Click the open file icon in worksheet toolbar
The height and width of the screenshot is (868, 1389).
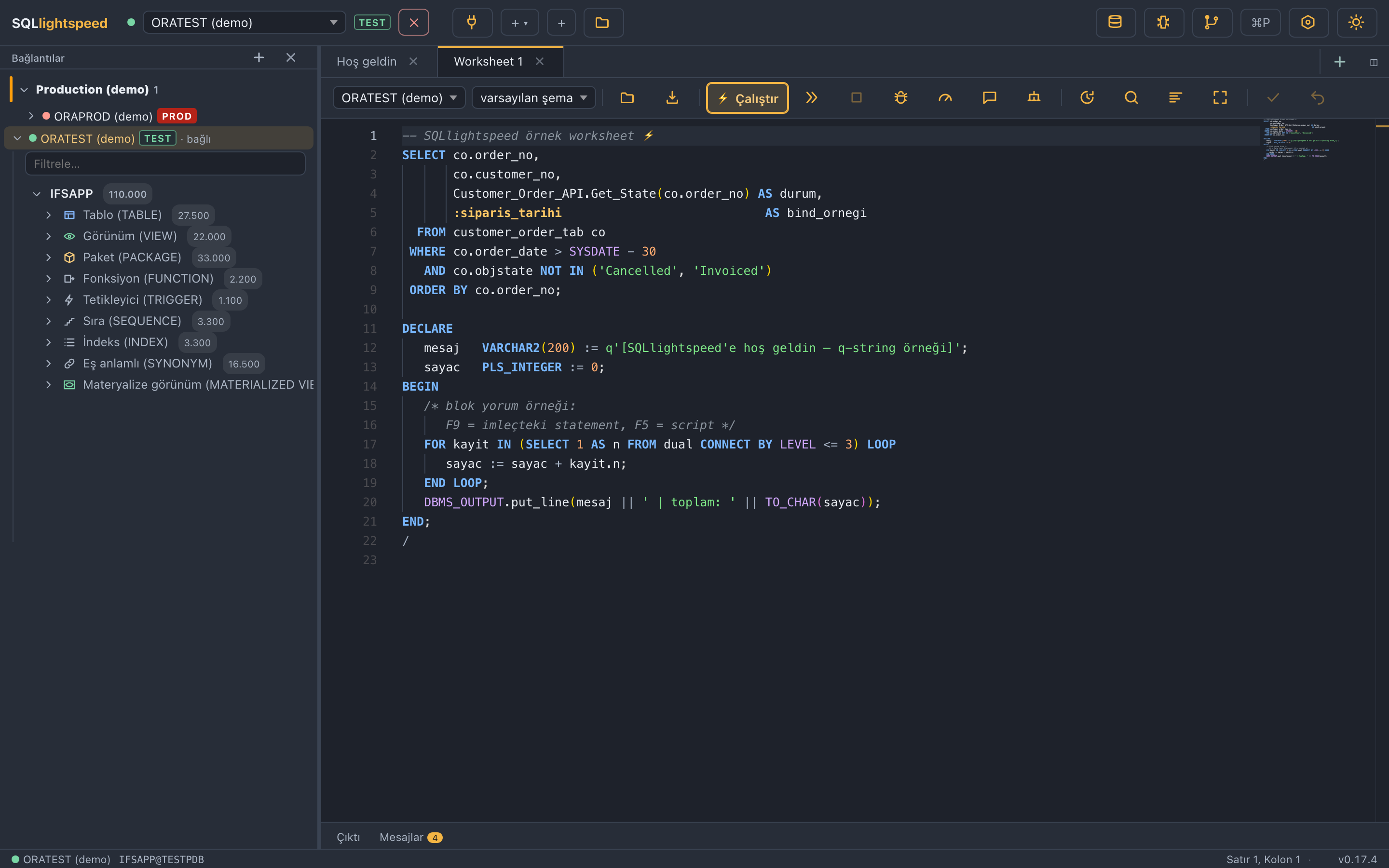click(x=627, y=97)
